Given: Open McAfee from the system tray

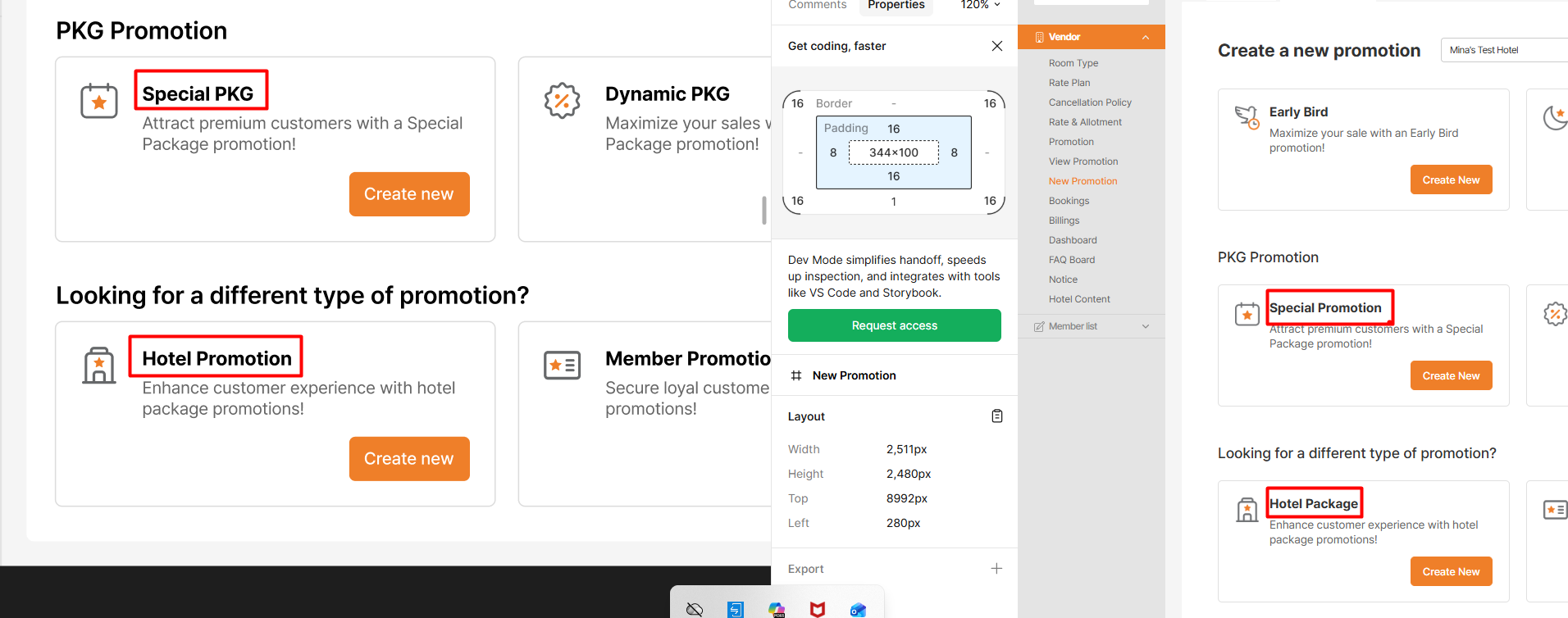Looking at the screenshot, I should point(817,609).
